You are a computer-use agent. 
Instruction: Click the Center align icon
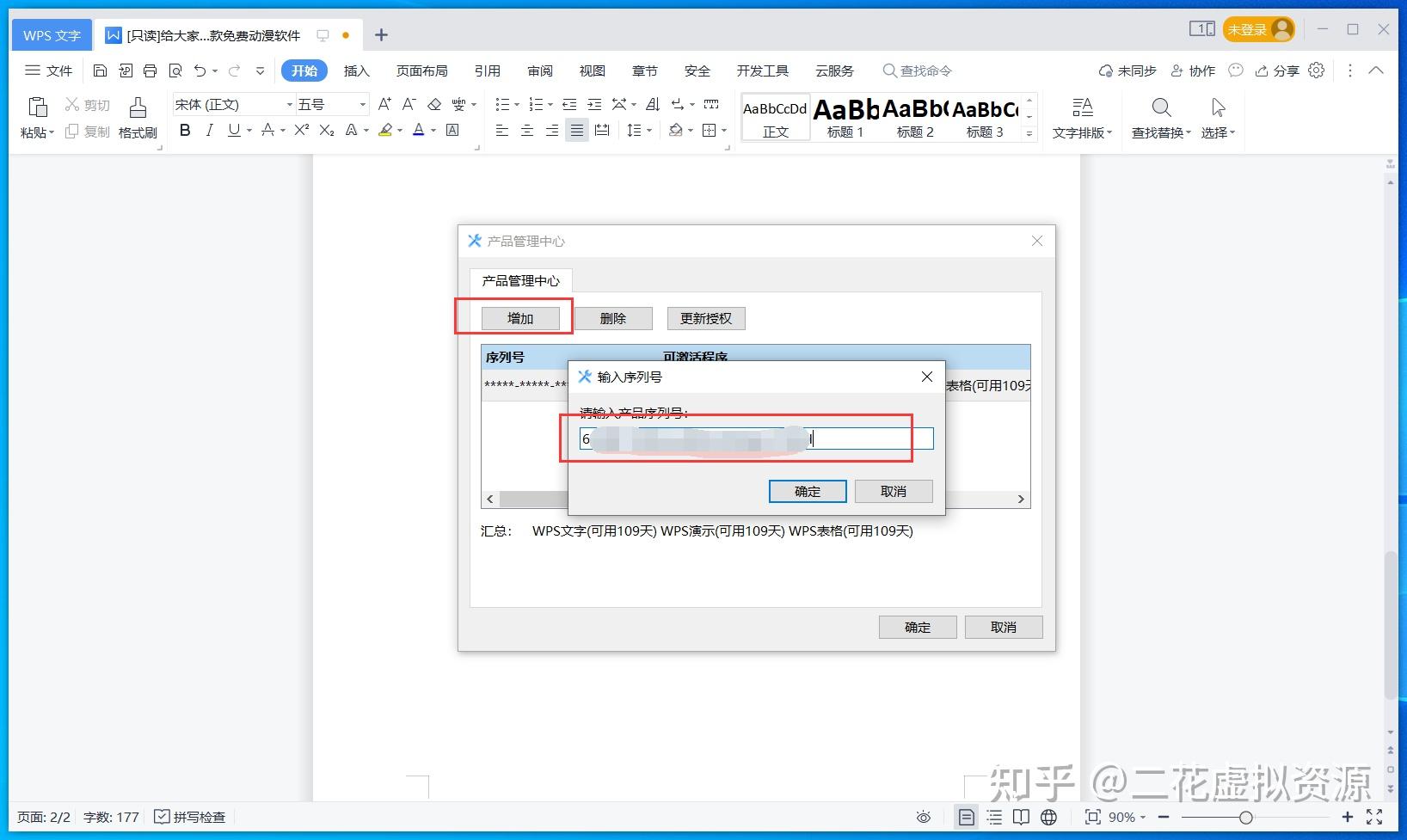527,130
